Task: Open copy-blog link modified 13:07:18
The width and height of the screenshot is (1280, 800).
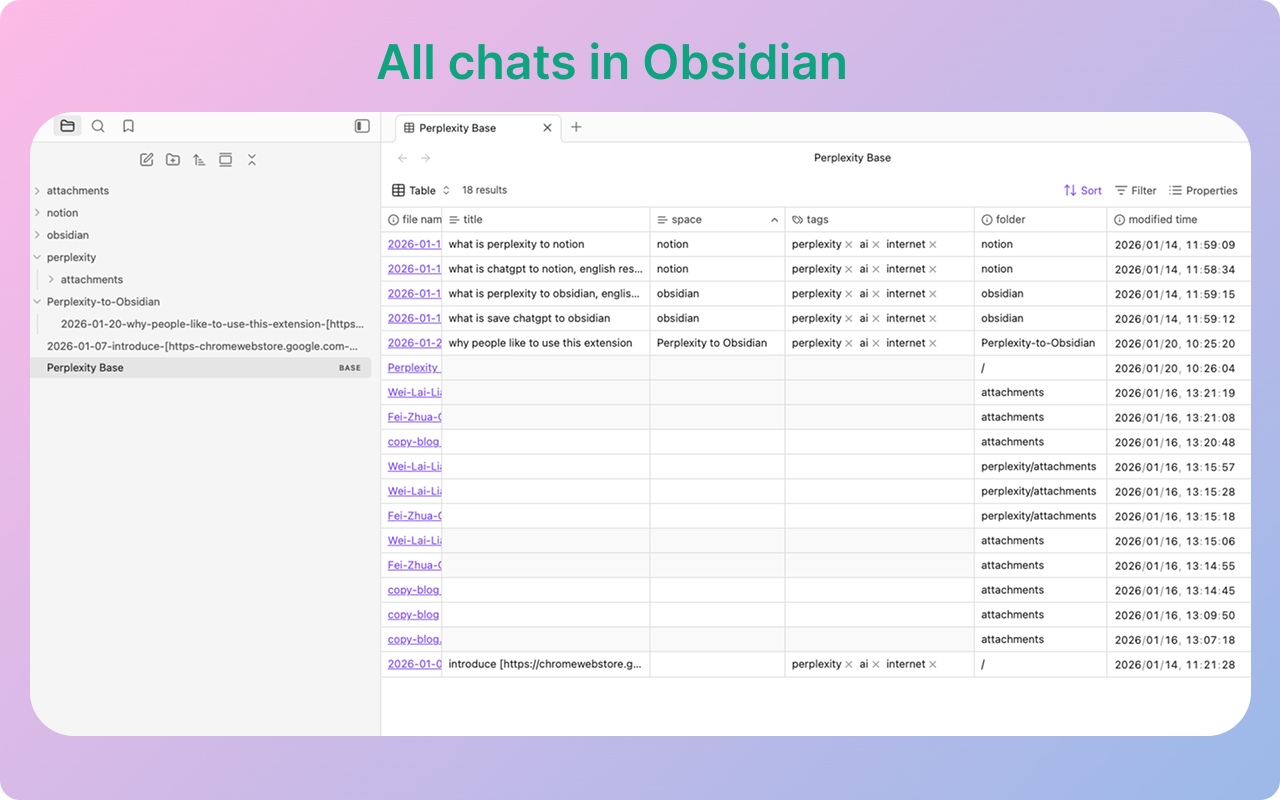Action: 414,639
